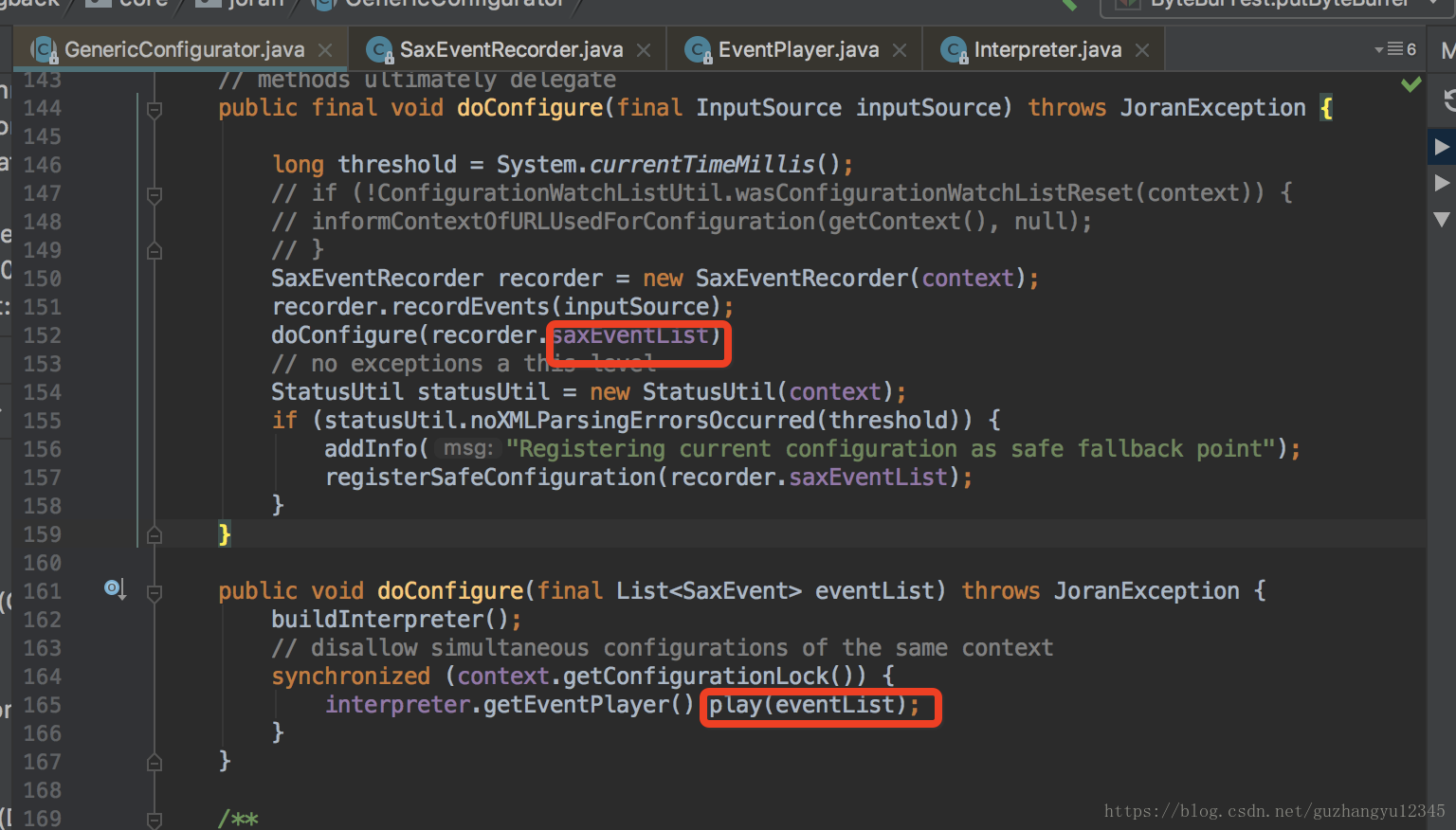Place cursor at the yellow opening brace on line 144
The height and width of the screenshot is (830, 1456).
[x=1326, y=108]
